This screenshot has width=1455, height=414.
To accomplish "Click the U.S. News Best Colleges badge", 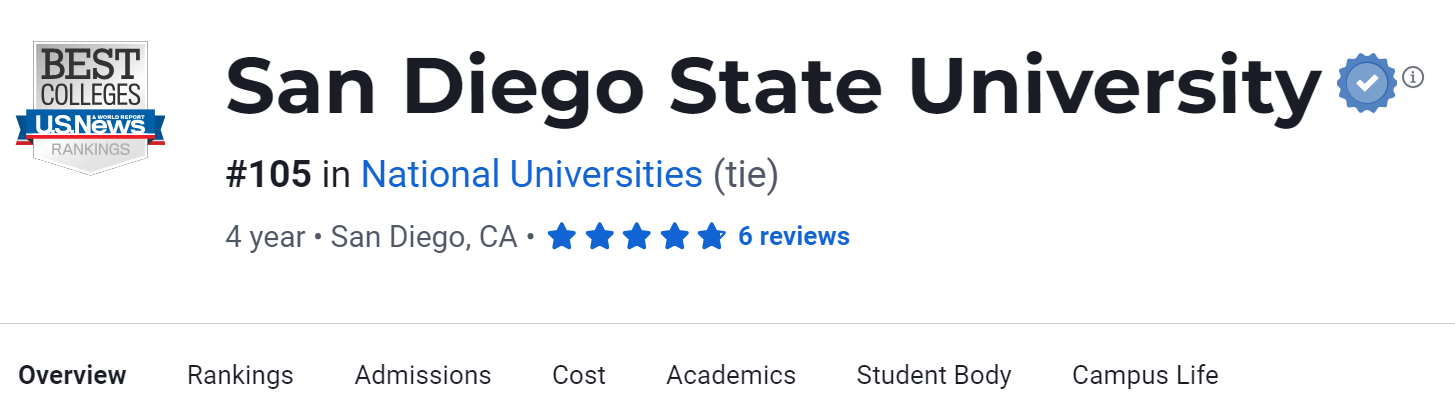I will click(x=91, y=107).
